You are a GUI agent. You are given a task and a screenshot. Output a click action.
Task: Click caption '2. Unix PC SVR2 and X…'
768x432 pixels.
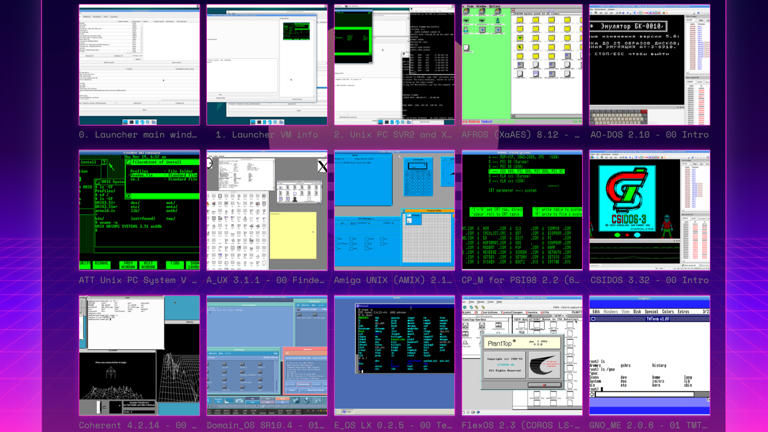394,134
